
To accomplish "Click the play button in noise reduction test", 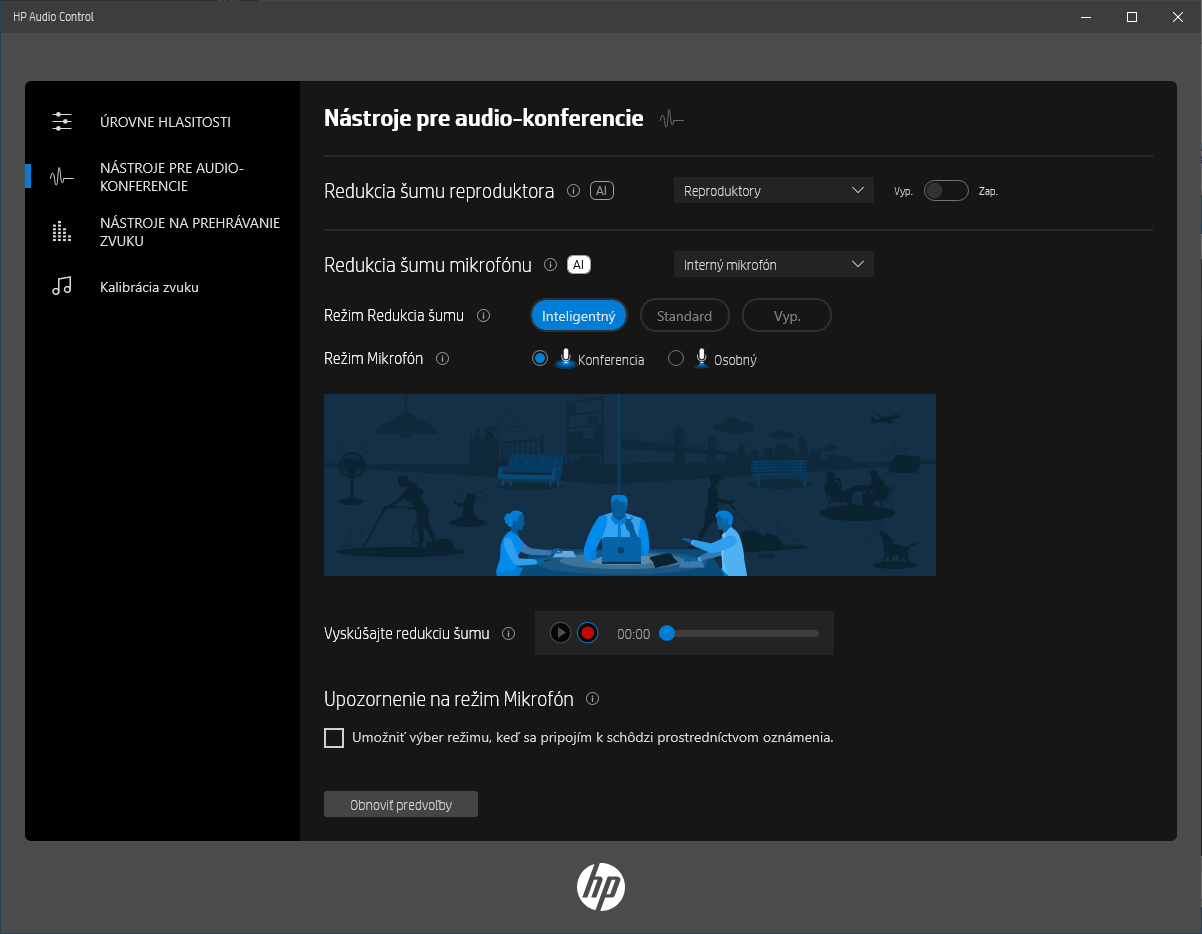I will (561, 633).
